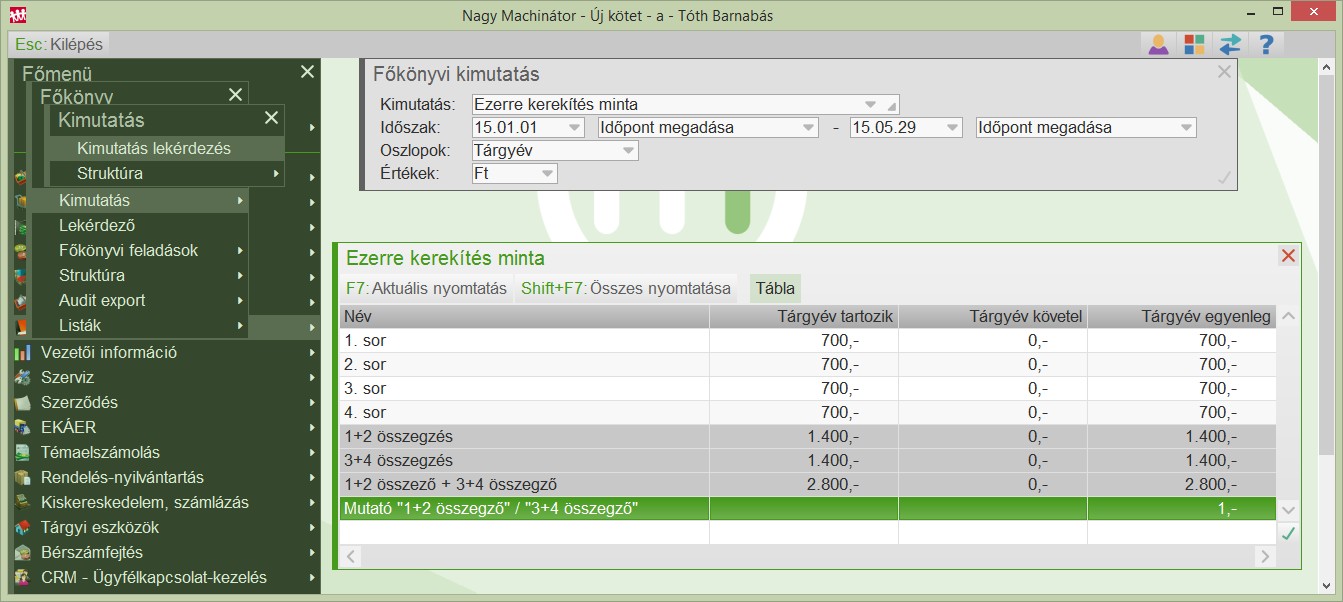
Task: Click the Tárgyi eszközök menu icon
Action: tap(22, 527)
